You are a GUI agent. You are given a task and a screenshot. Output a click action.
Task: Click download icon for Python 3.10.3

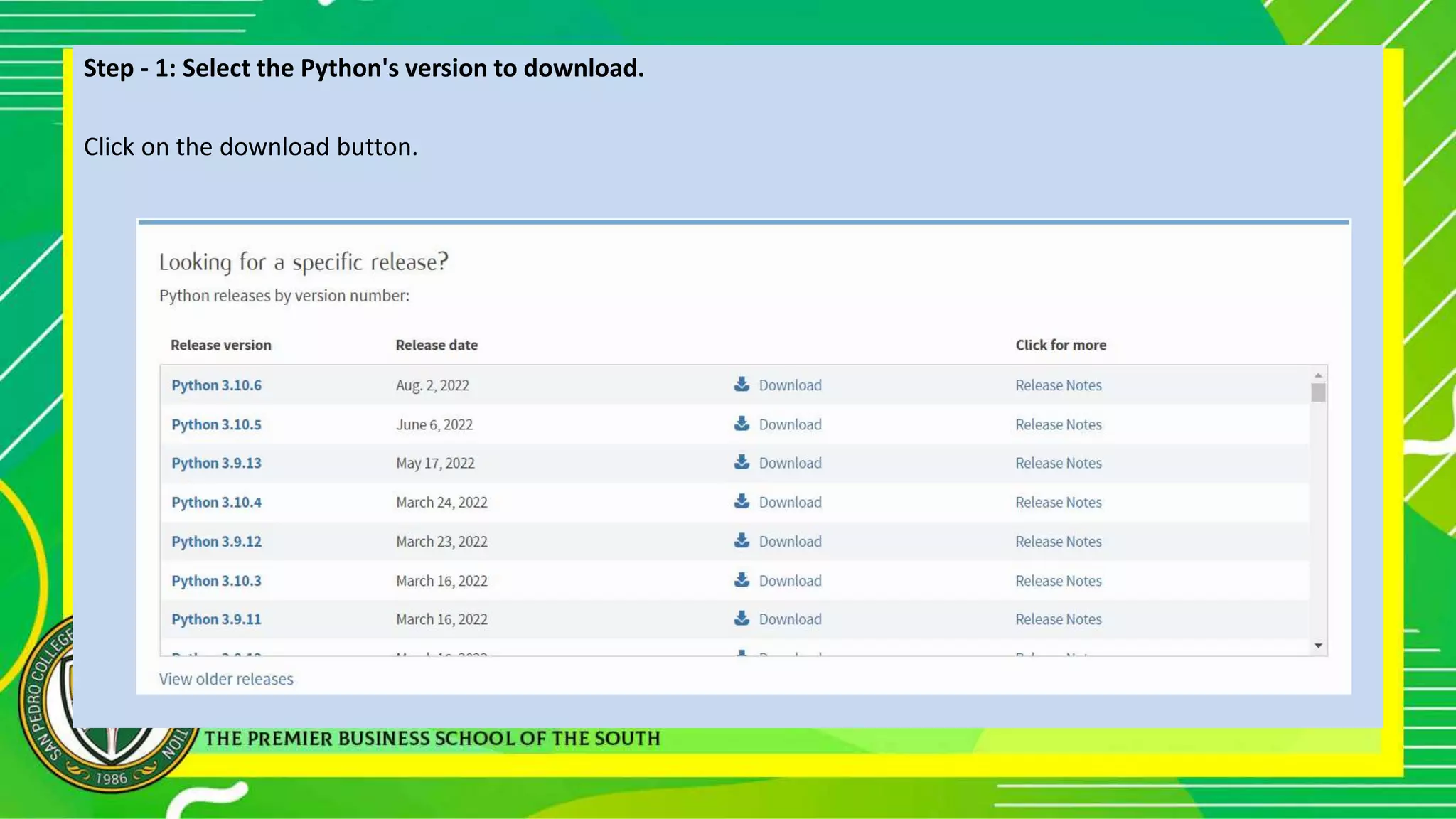point(742,579)
